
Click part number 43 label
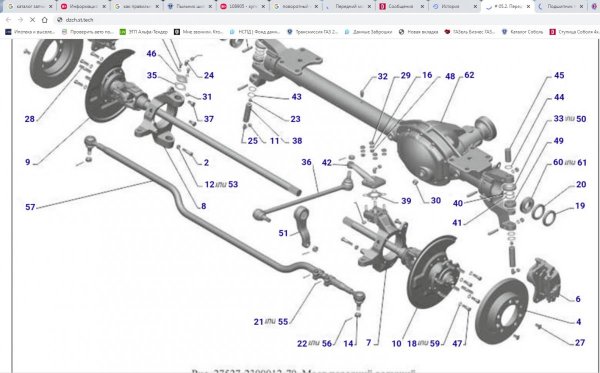[x=297, y=97]
